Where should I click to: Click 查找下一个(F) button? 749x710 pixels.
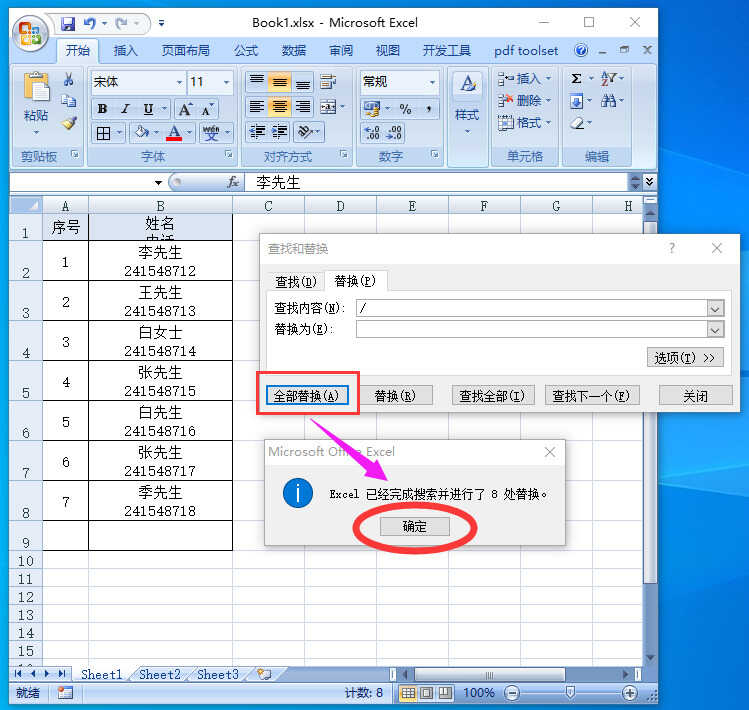click(x=591, y=396)
